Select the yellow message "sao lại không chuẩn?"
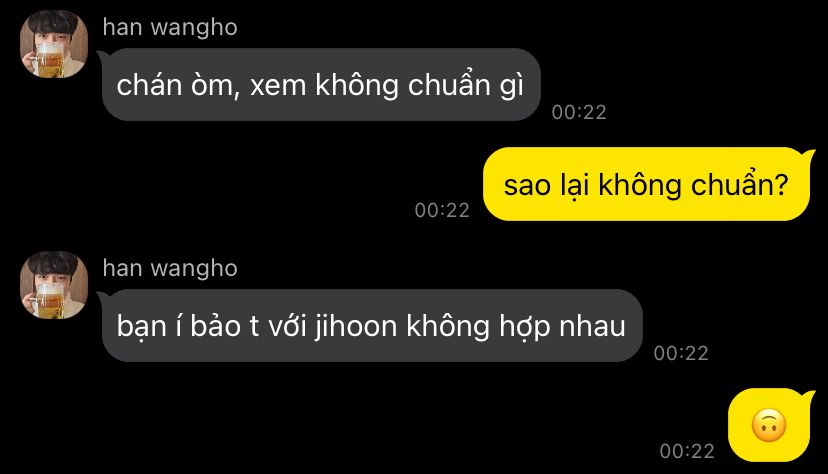This screenshot has width=828, height=474. click(x=646, y=184)
